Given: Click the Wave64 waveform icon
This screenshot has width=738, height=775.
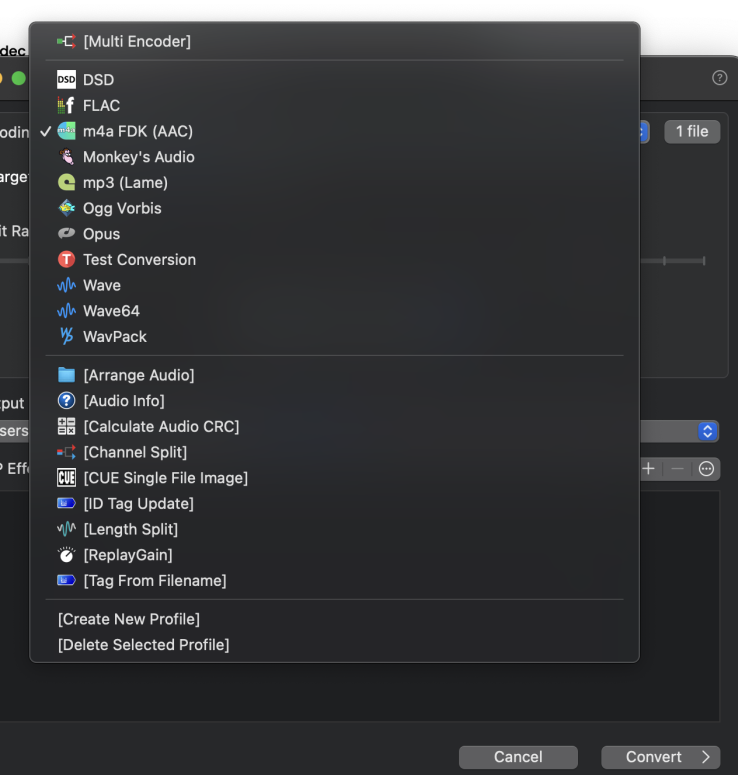Looking at the screenshot, I should click(66, 311).
